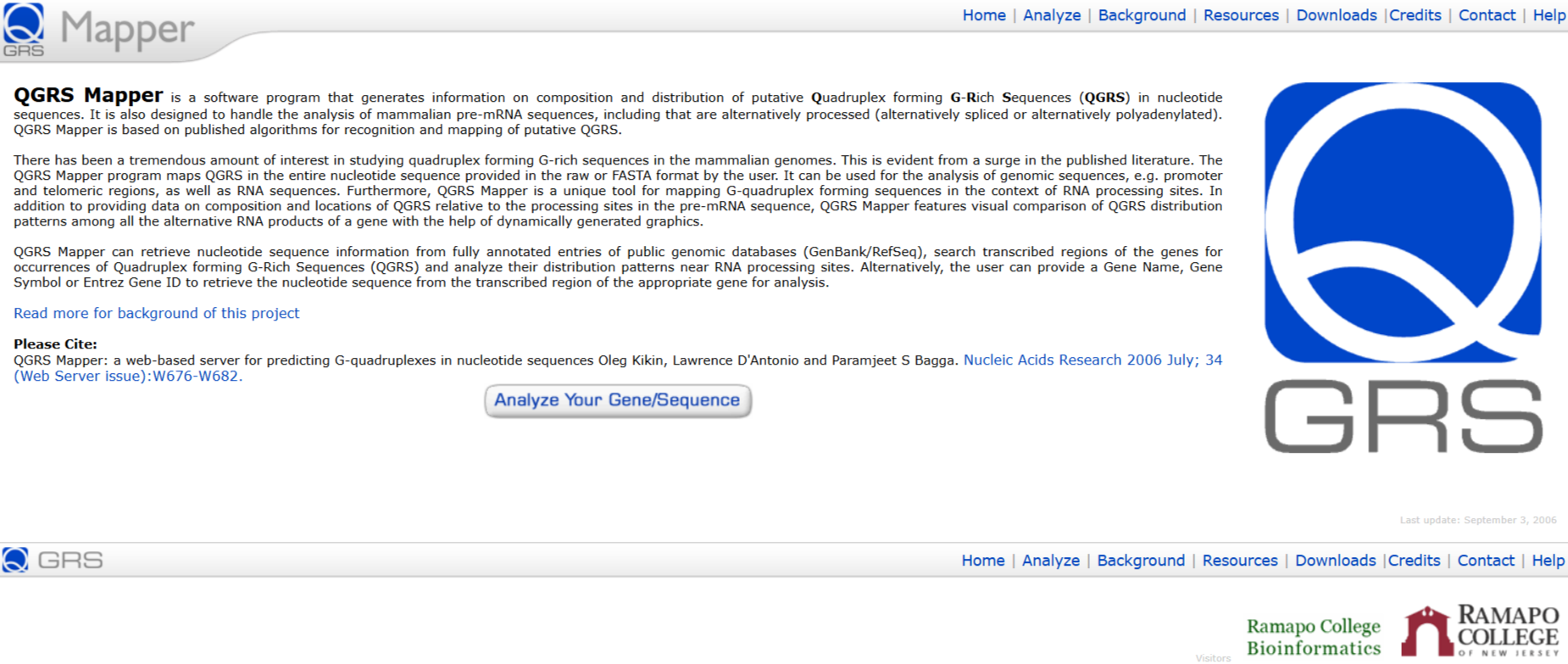Viewport: 1568px width, 664px height.
Task: Go to Downloads in the footer navigation
Action: coord(1336,561)
